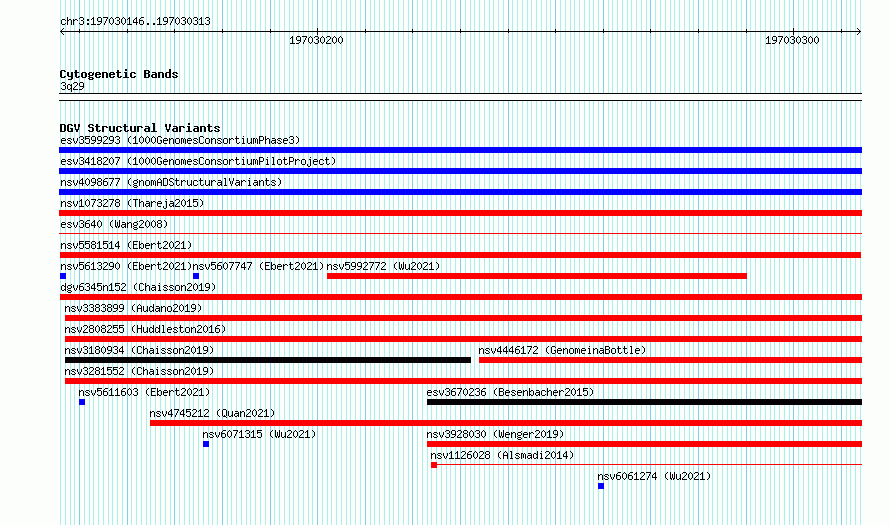This screenshot has width=890, height=525.
Task: Select the black esv3670236 Besenbacher2015 bar
Action: (x=644, y=402)
